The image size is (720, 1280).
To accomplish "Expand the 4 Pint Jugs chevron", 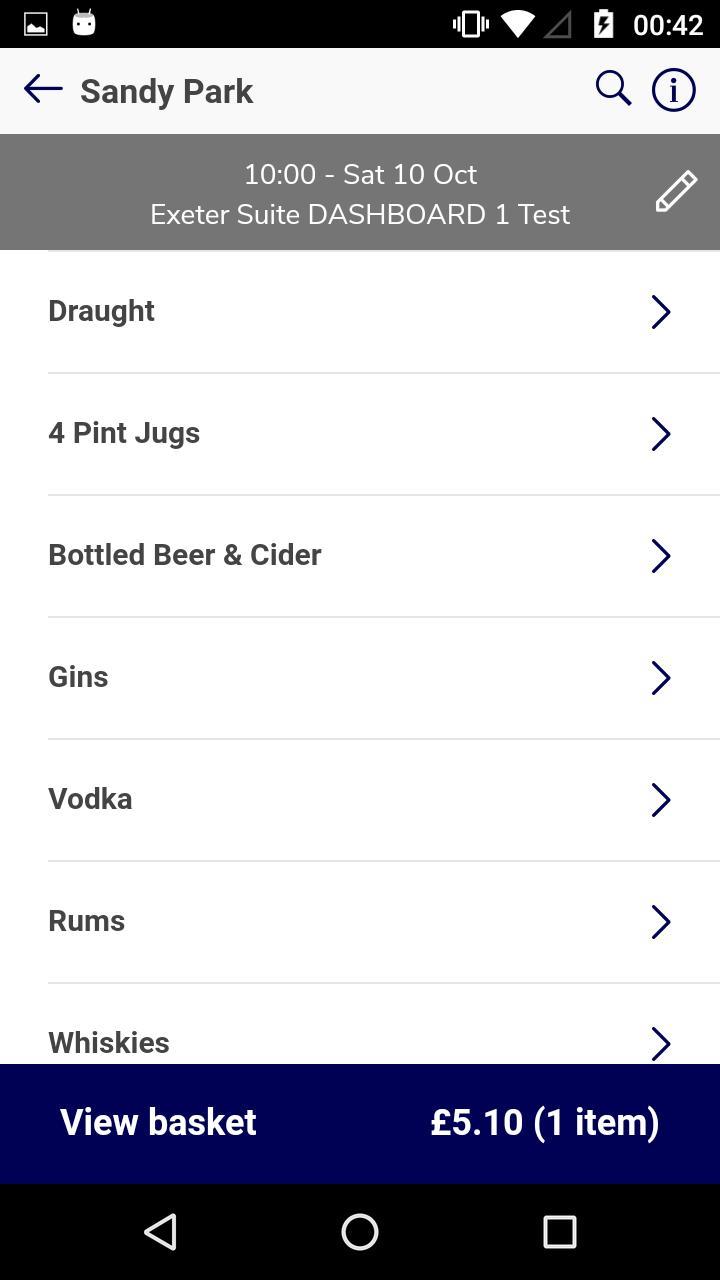I will pyautogui.click(x=660, y=434).
